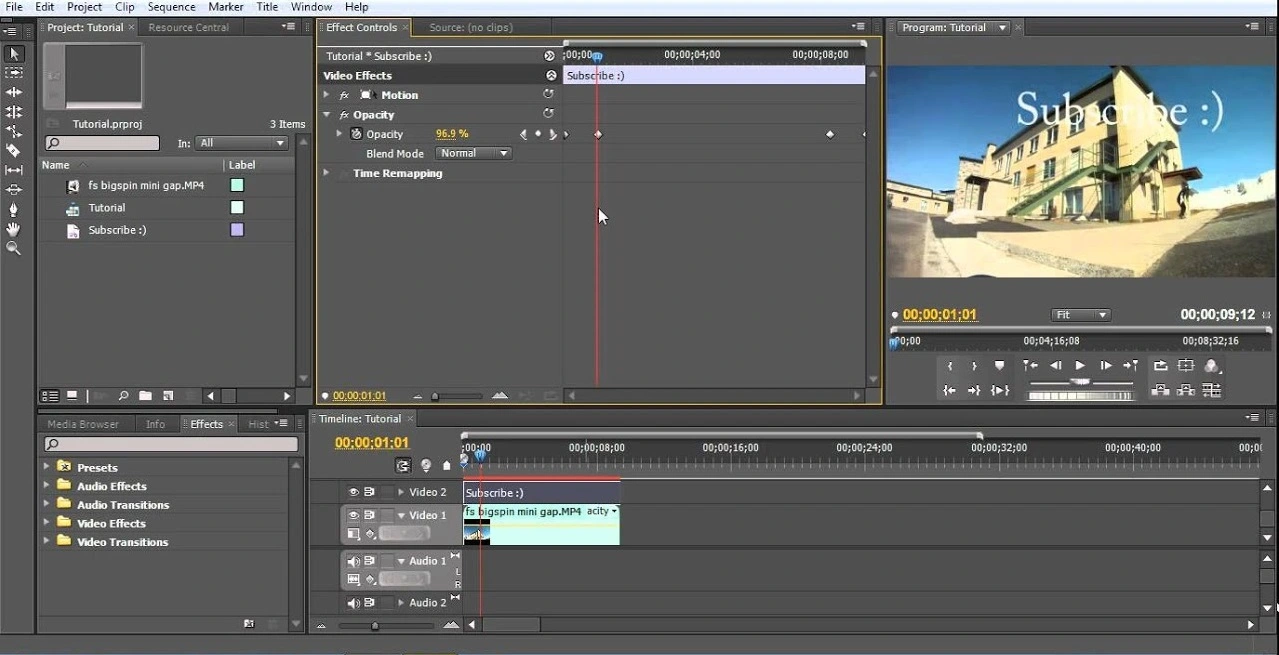The width and height of the screenshot is (1279, 655).
Task: Switch to Resource Central tab
Action: [x=188, y=27]
